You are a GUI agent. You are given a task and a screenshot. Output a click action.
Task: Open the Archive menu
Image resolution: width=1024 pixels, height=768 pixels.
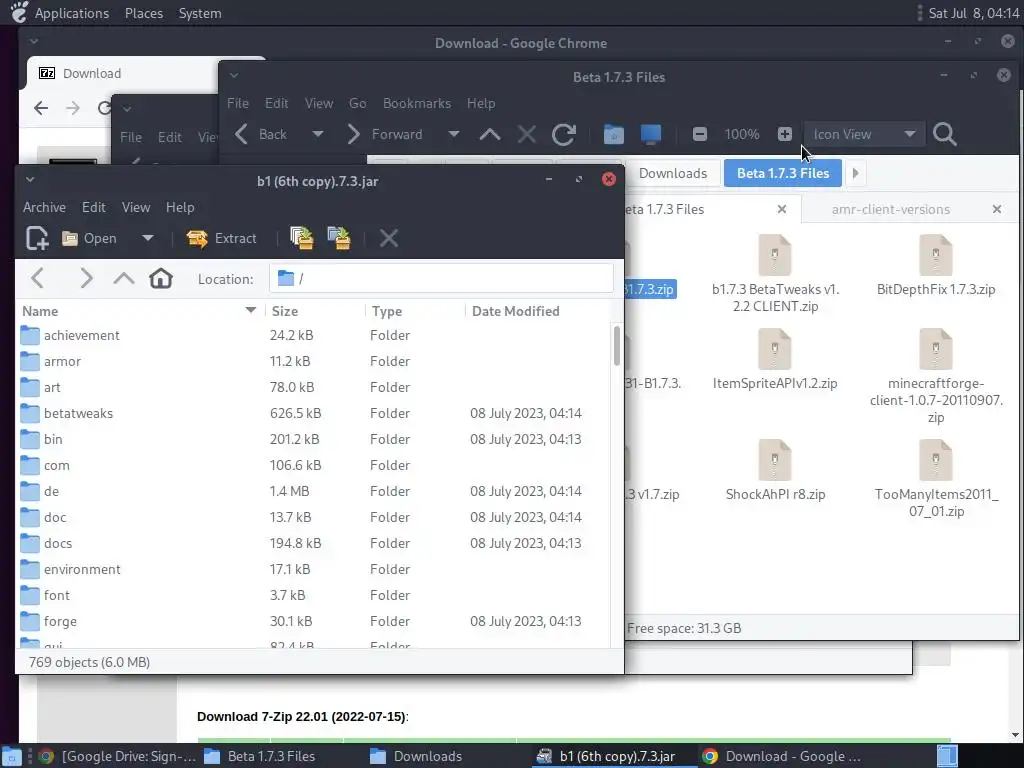pyautogui.click(x=44, y=207)
